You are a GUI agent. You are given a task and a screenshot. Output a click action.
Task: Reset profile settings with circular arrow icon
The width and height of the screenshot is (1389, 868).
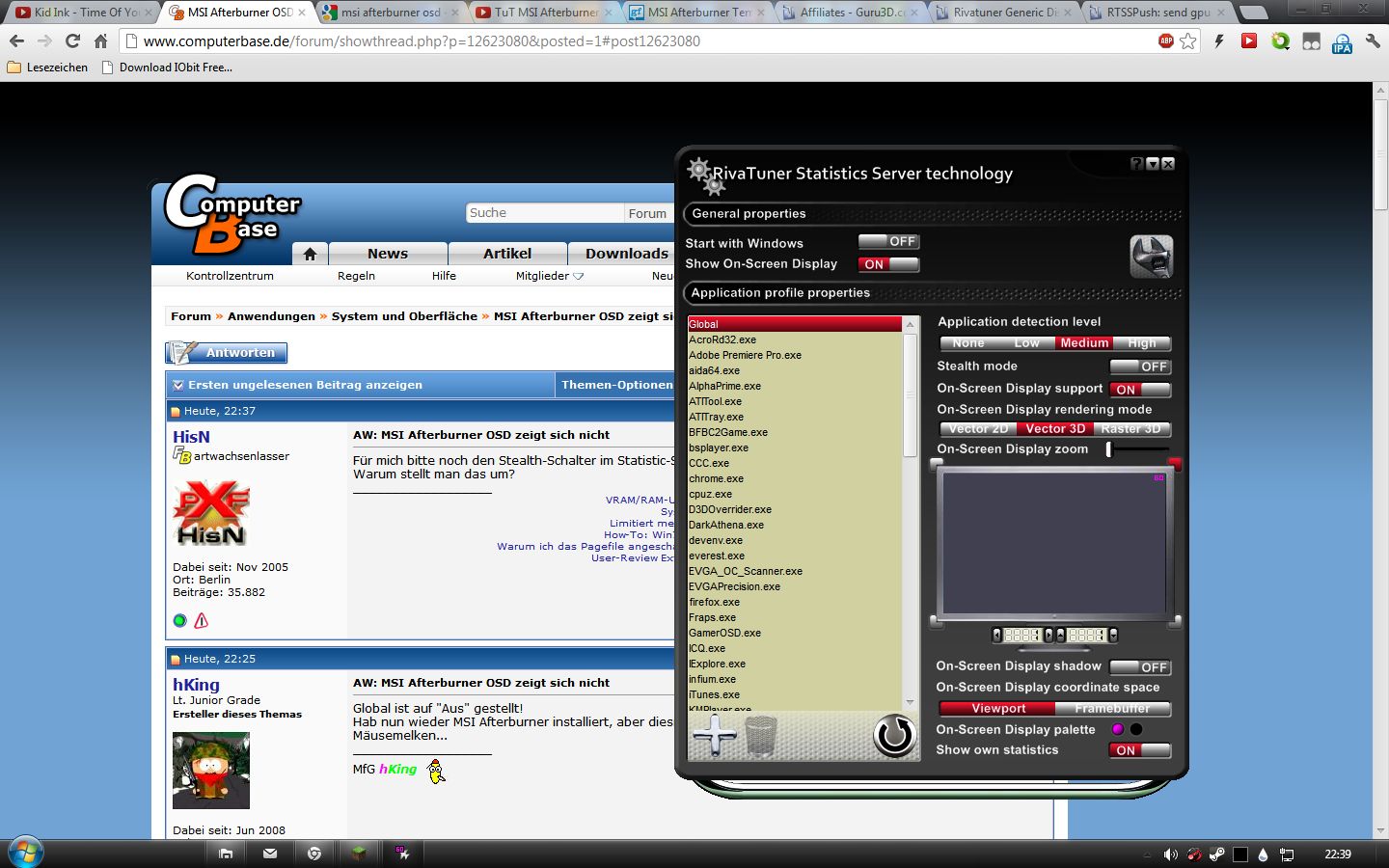[x=894, y=736]
